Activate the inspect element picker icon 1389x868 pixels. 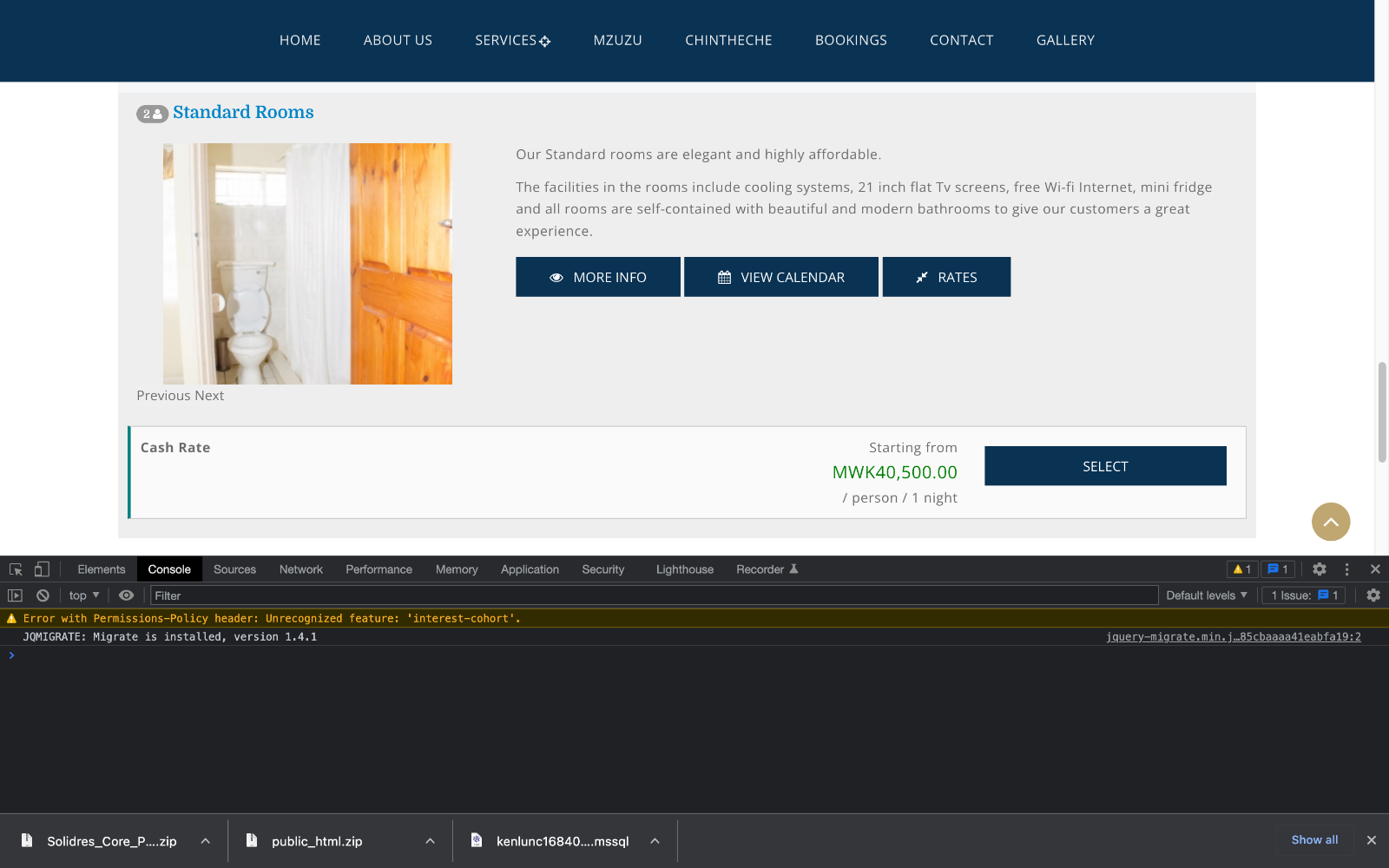click(x=16, y=569)
